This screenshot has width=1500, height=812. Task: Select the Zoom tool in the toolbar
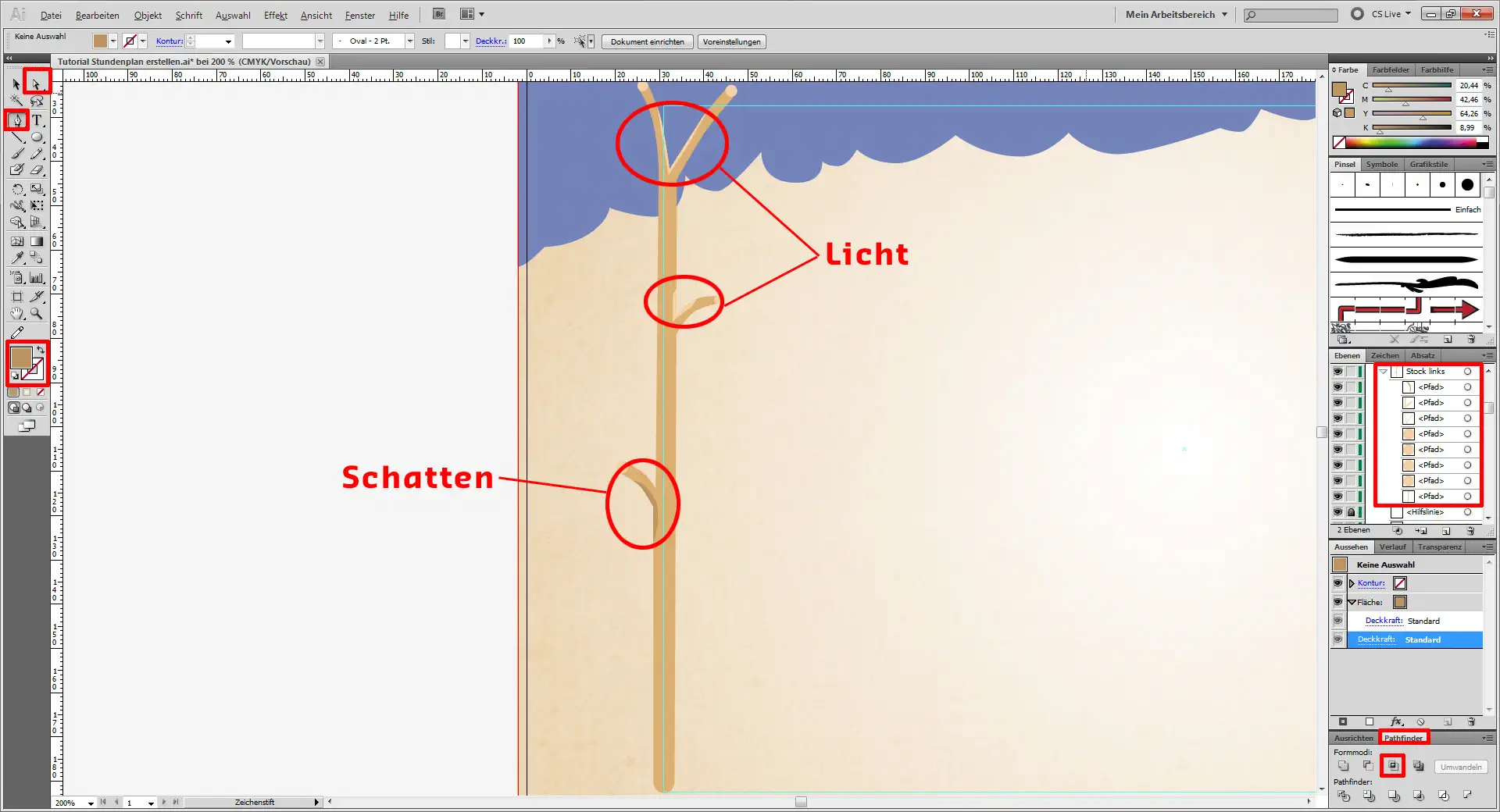(36, 314)
